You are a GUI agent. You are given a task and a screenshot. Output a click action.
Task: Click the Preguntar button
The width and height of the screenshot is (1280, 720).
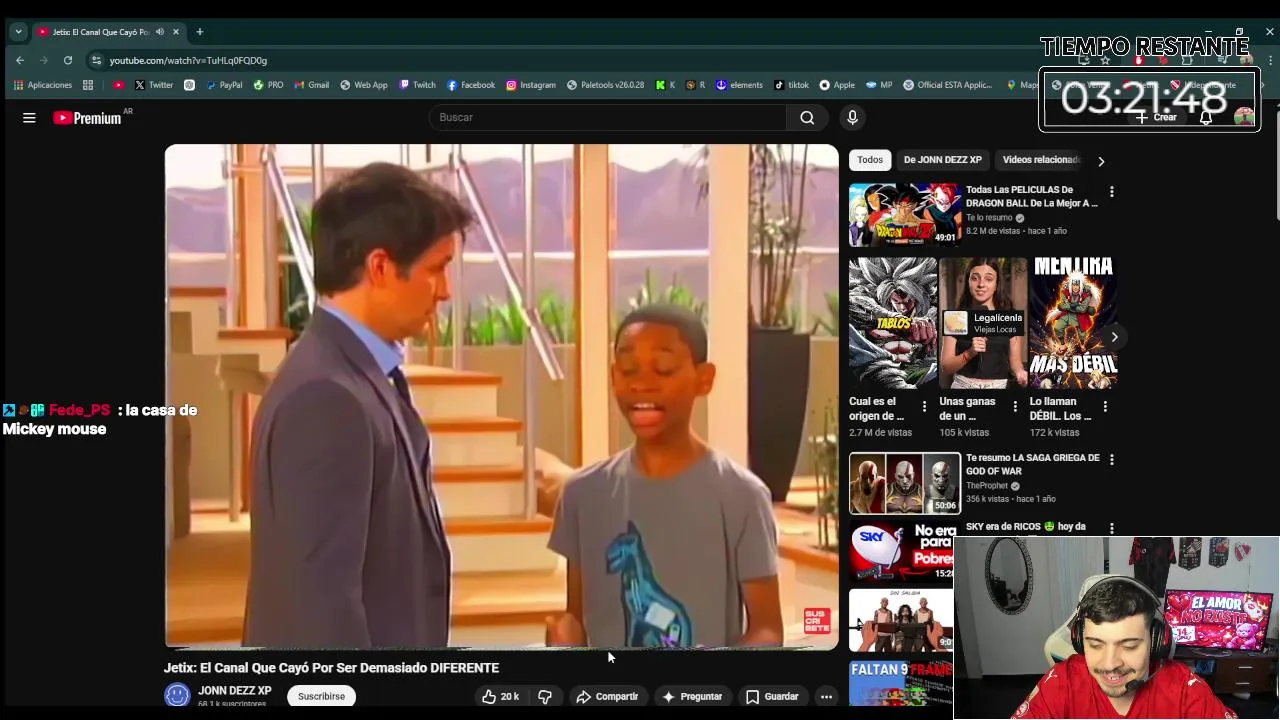click(692, 696)
